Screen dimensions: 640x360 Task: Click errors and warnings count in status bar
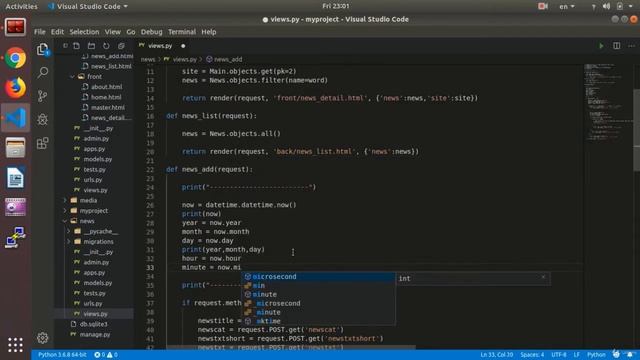pyautogui.click(x=106, y=355)
